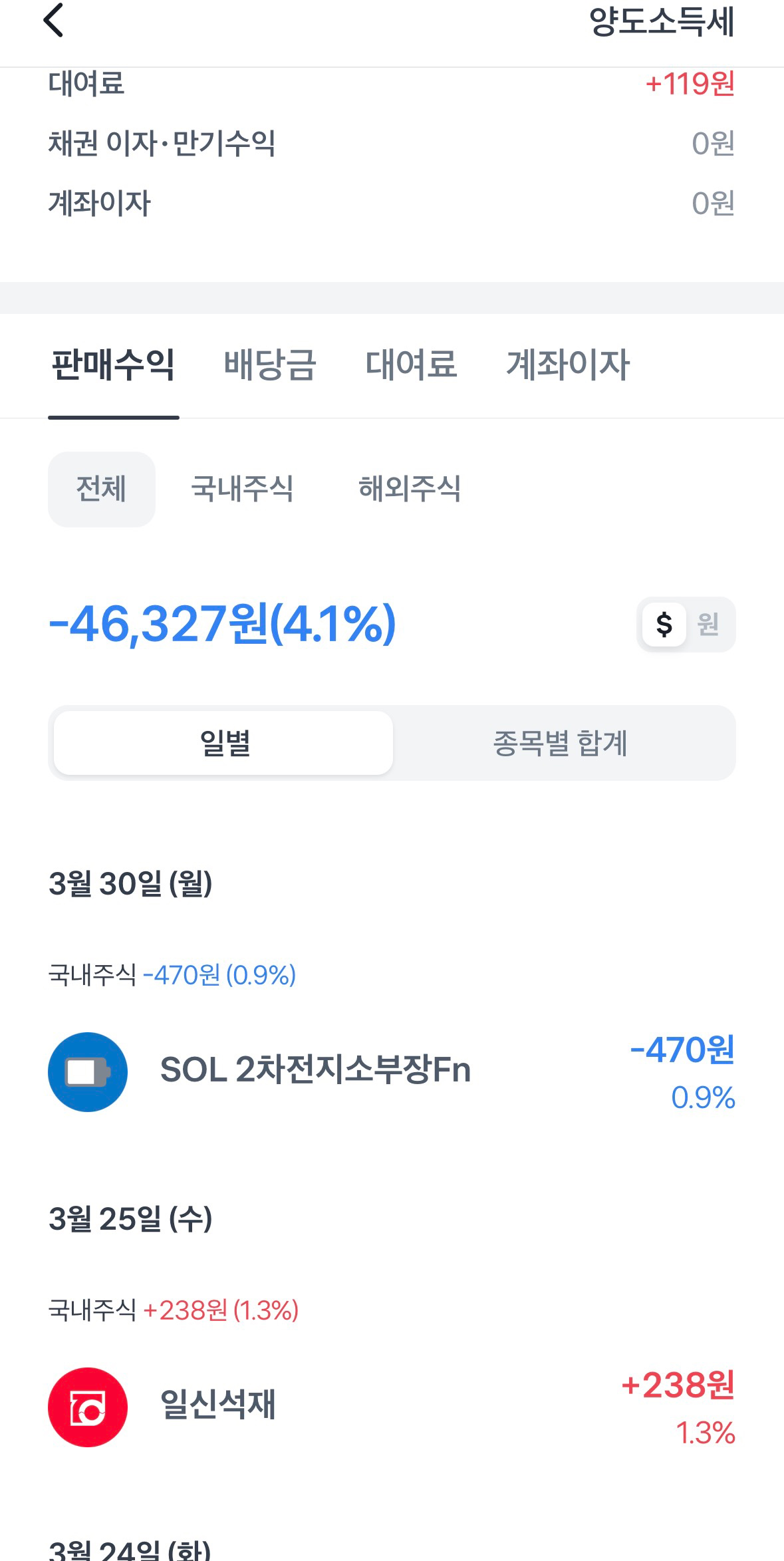Filter by 국내주식 chip
The height and width of the screenshot is (1561, 784).
242,489
